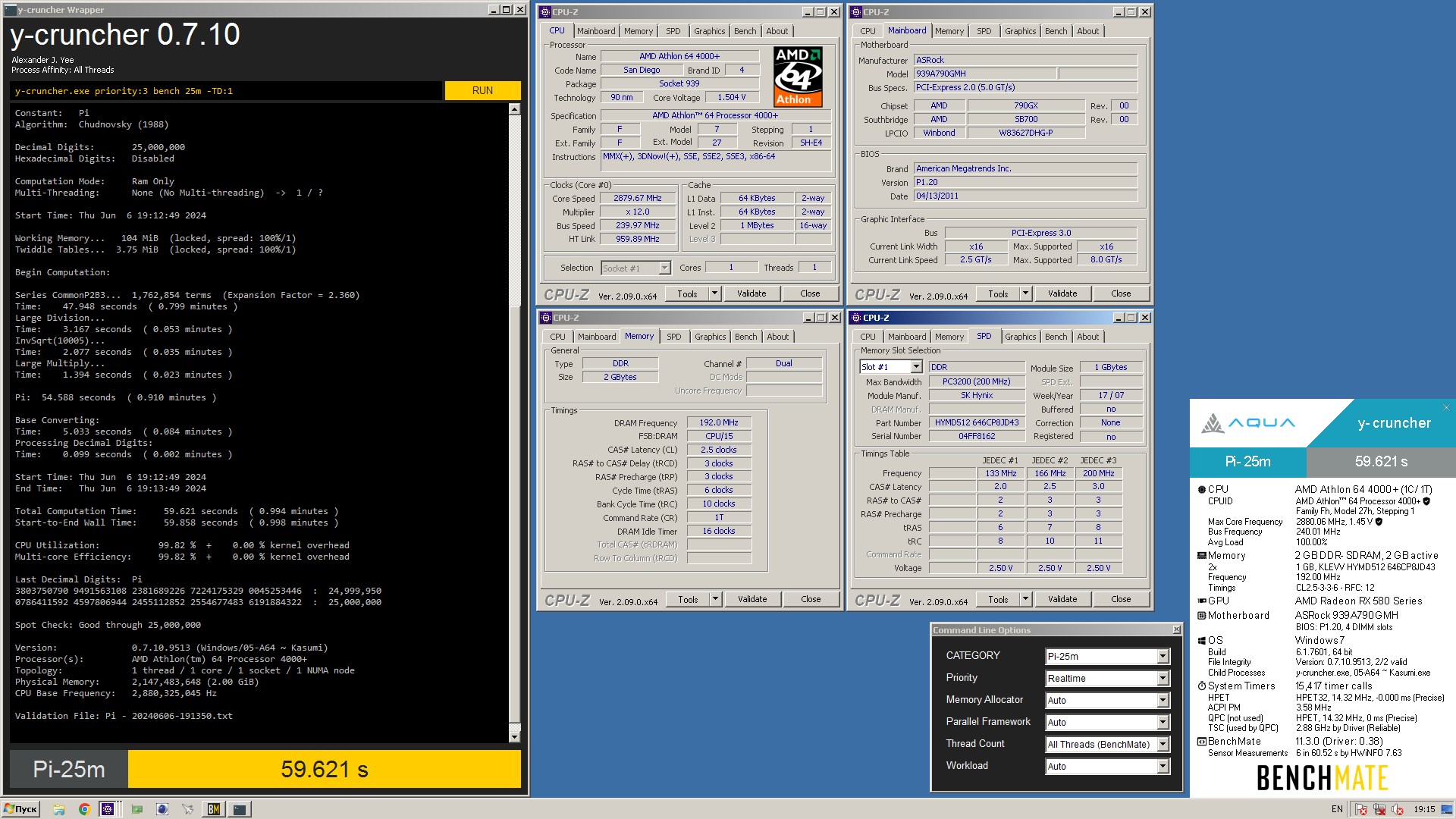Click the System Timers stopwatch icon

click(1201, 686)
